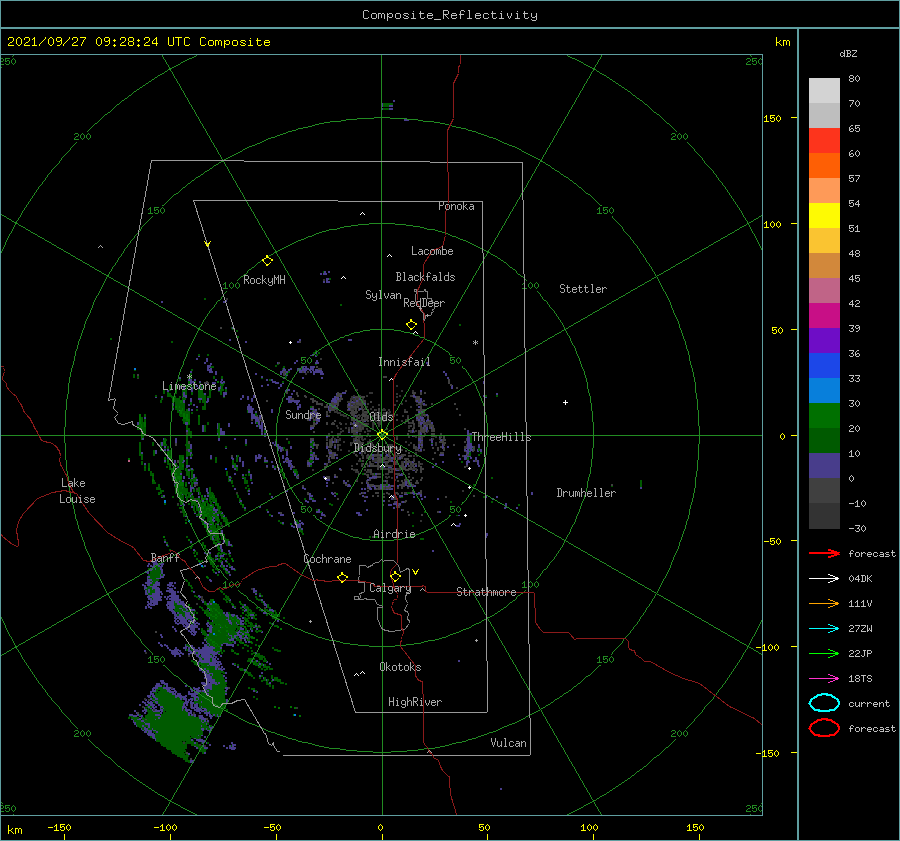This screenshot has height=841, width=900.
Task: Select the dark gray -10 dBZ swatch
Action: pos(824,516)
